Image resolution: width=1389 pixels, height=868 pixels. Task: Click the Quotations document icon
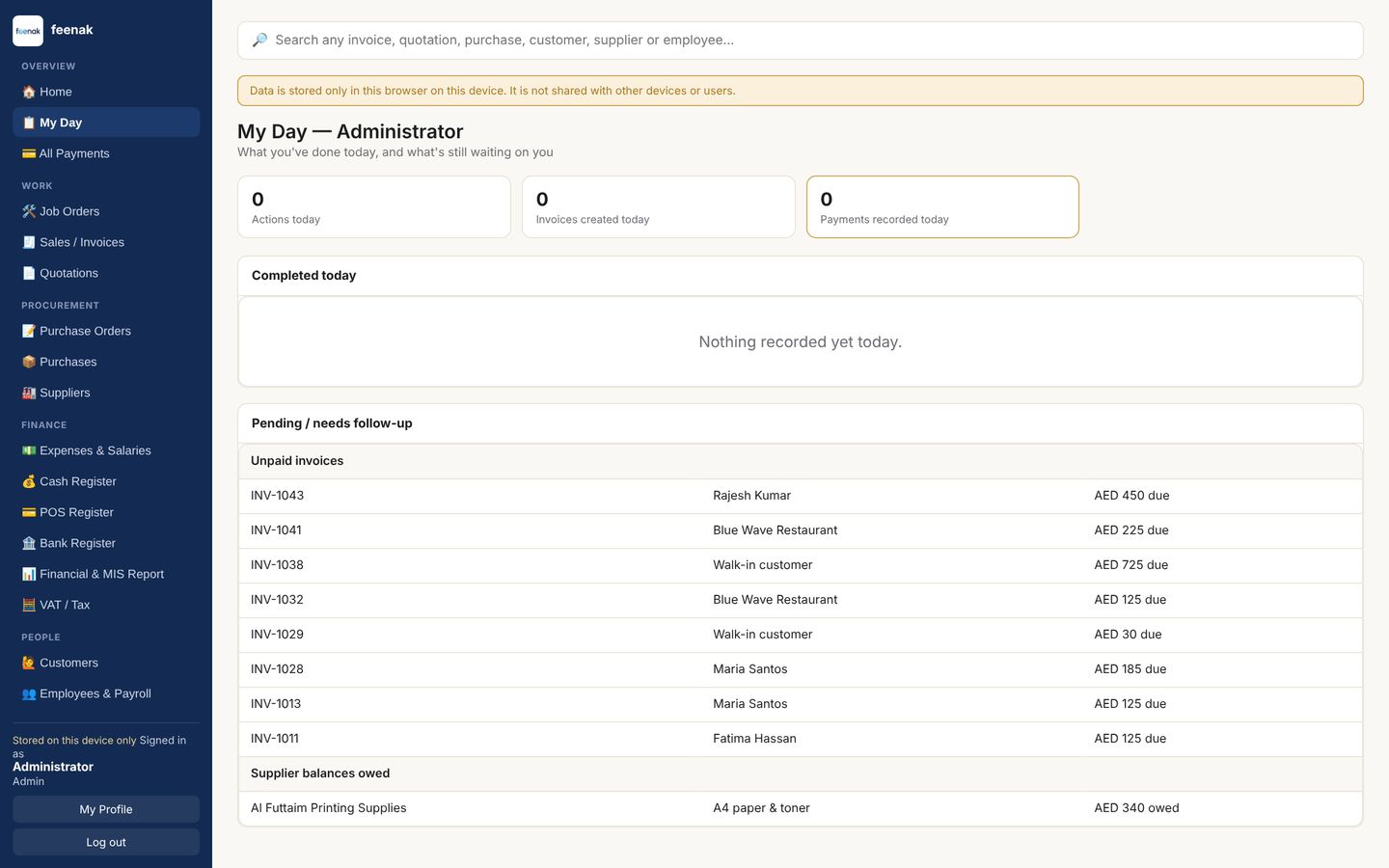pos(29,273)
